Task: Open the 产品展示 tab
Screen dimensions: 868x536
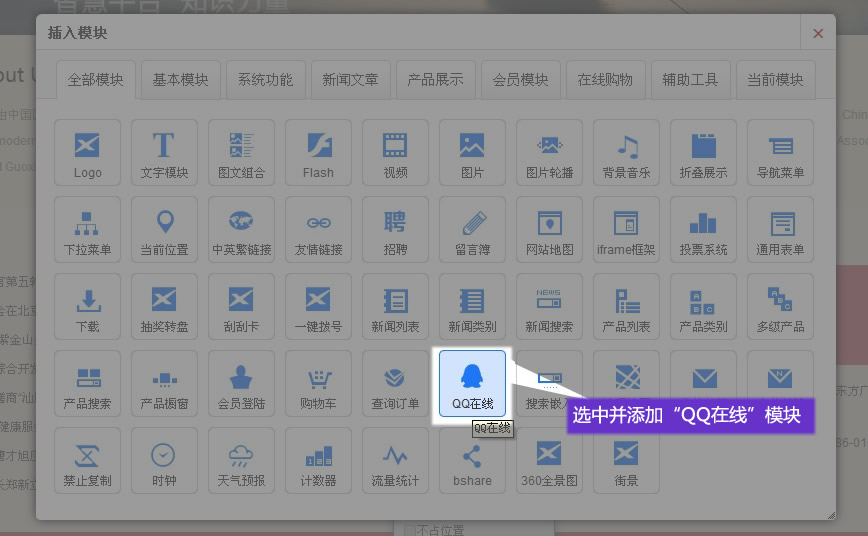Action: [x=435, y=80]
